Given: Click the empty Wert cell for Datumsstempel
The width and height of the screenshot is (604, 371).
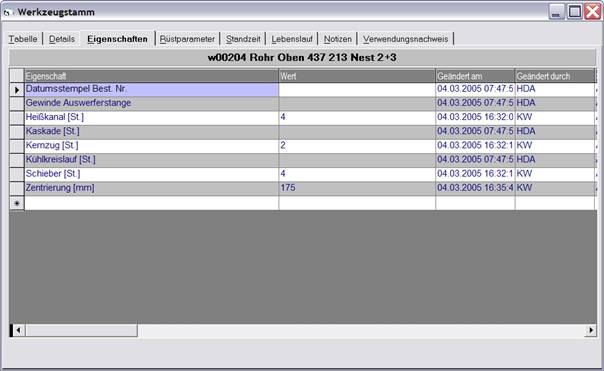Looking at the screenshot, I should [x=357, y=89].
